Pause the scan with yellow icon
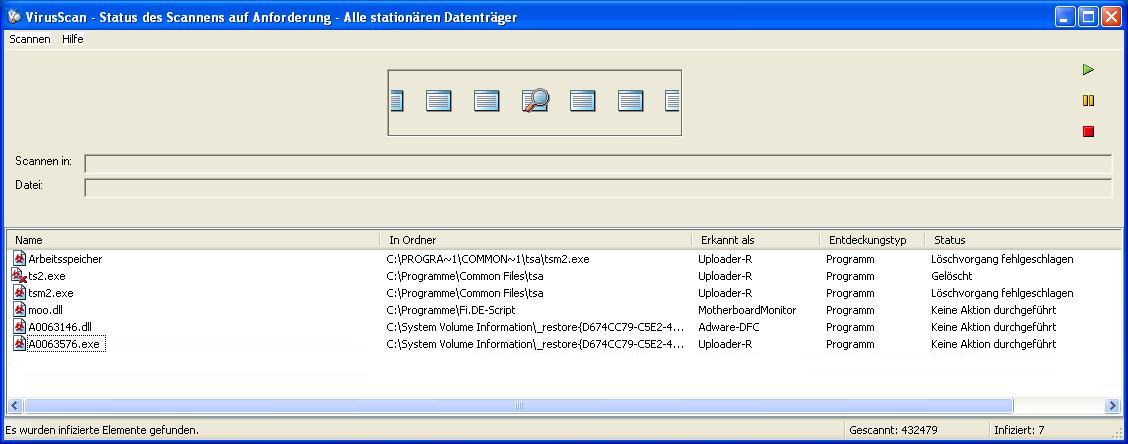Viewport: 1128px width, 444px height. (1088, 101)
